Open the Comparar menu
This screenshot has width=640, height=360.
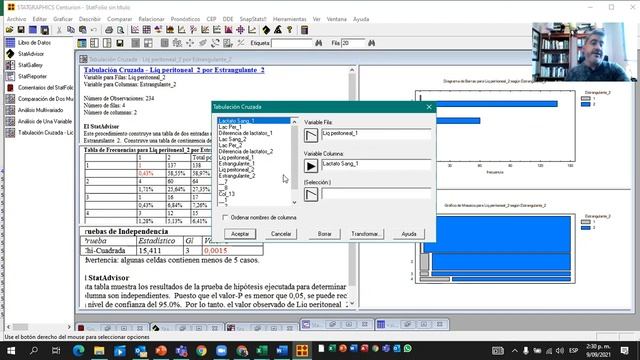tap(120, 19)
